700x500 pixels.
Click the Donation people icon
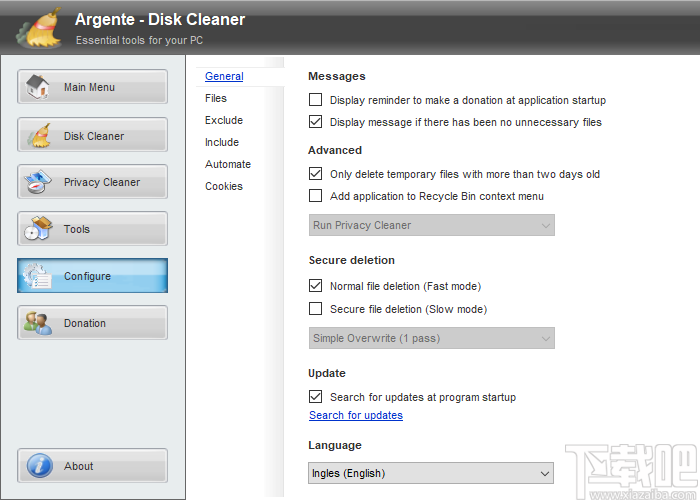(38, 323)
